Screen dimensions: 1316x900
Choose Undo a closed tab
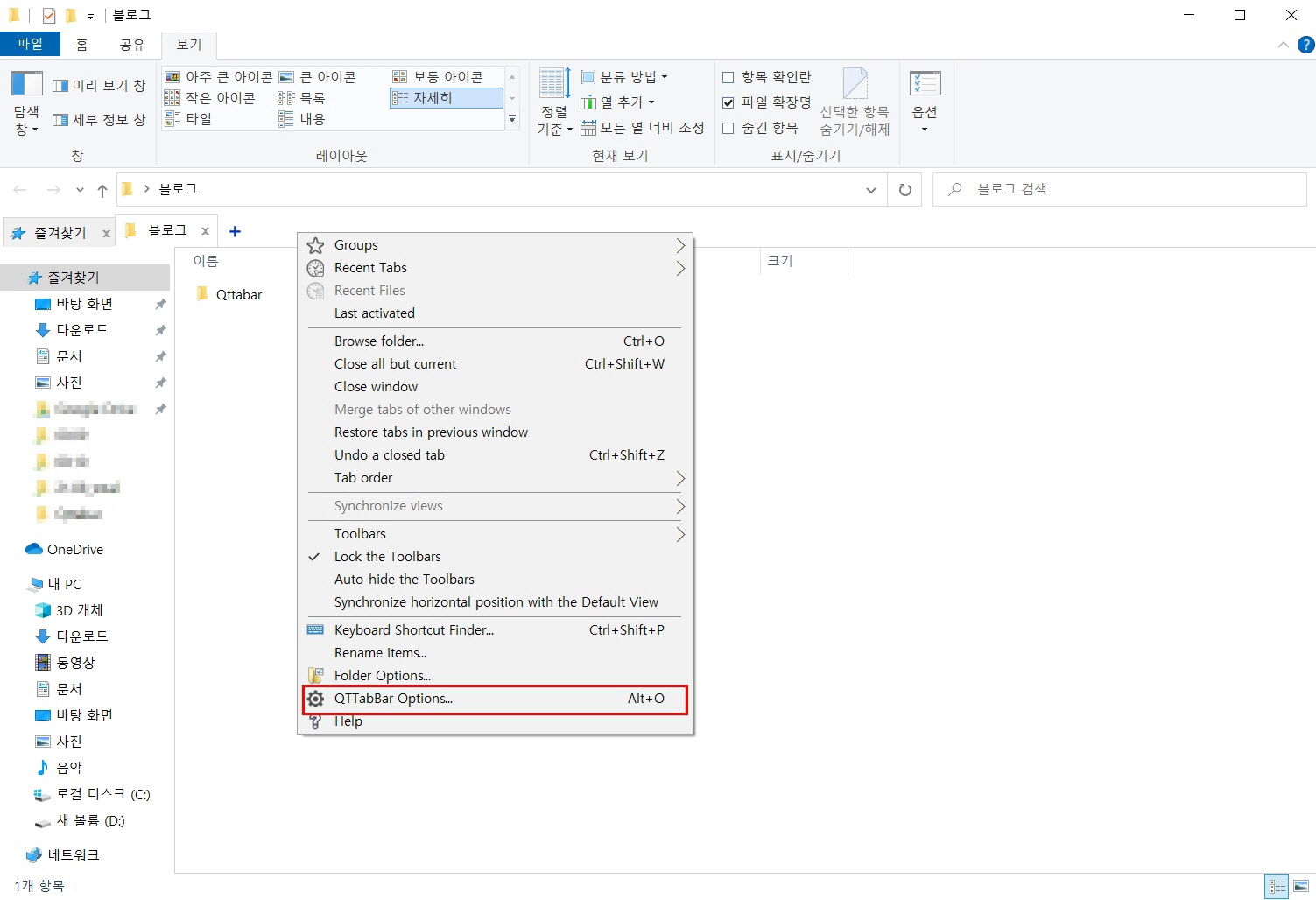tap(496, 455)
